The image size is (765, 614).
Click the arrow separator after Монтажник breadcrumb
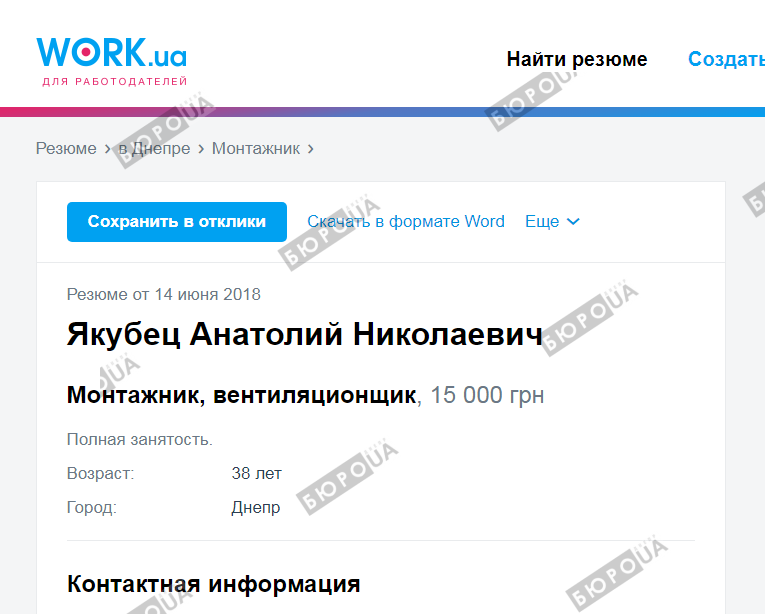click(310, 148)
